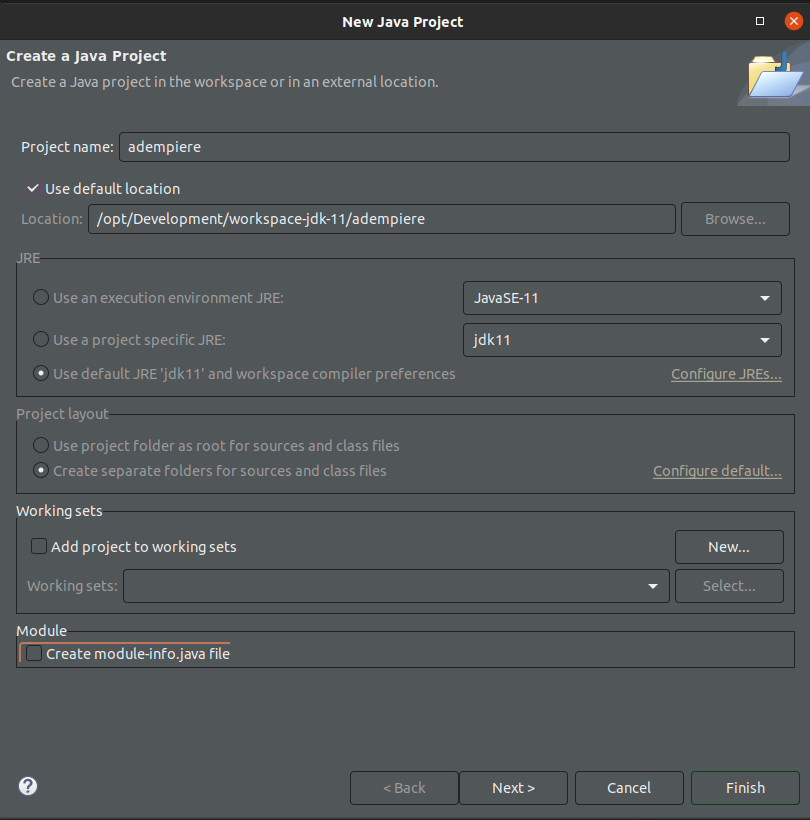This screenshot has width=810, height=820.
Task: Open the Configure JREs... link
Action: (726, 374)
